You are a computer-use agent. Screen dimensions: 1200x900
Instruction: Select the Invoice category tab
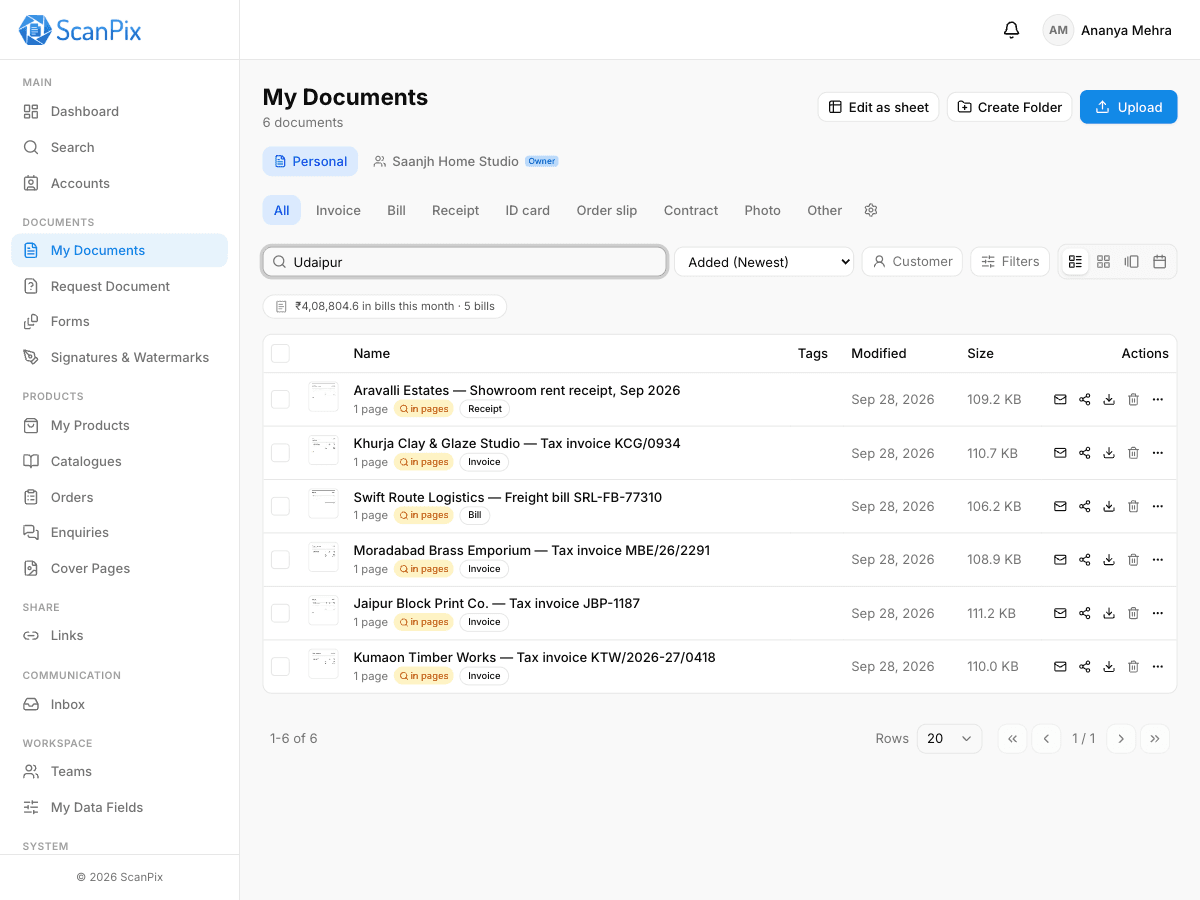pos(338,210)
